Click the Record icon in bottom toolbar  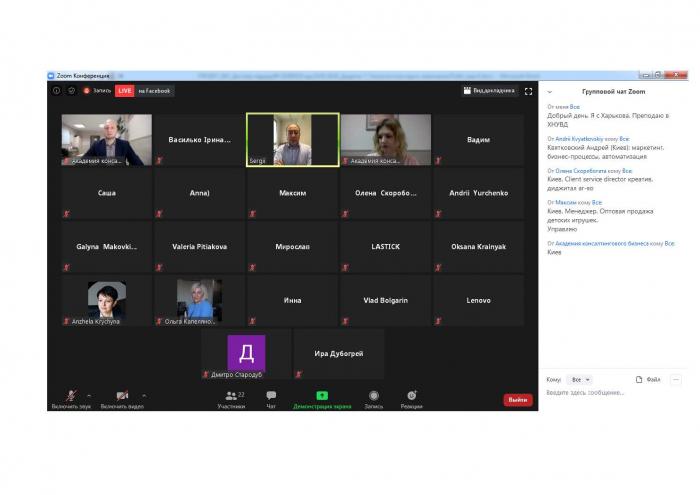(x=373, y=396)
